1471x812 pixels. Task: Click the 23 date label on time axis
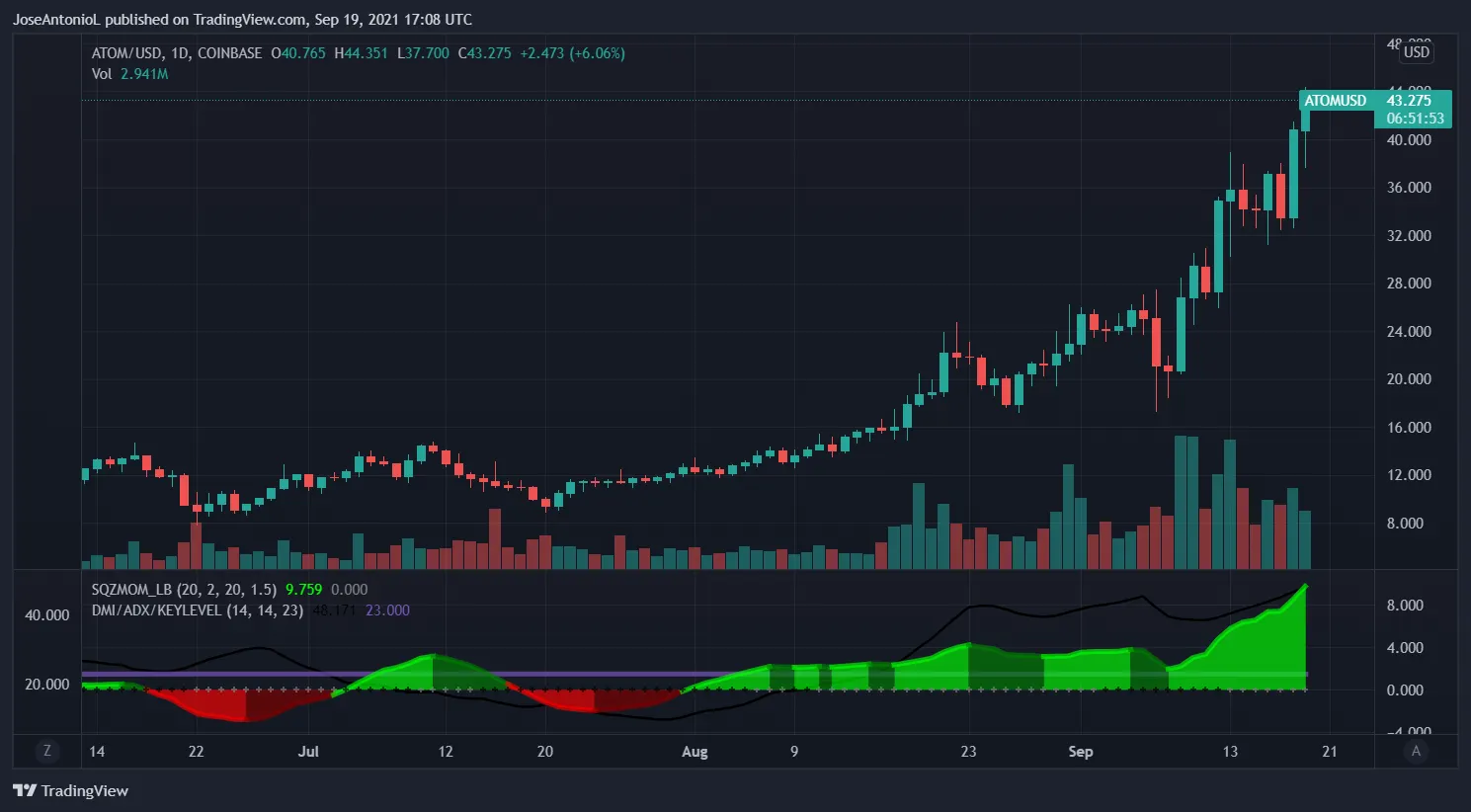968,752
